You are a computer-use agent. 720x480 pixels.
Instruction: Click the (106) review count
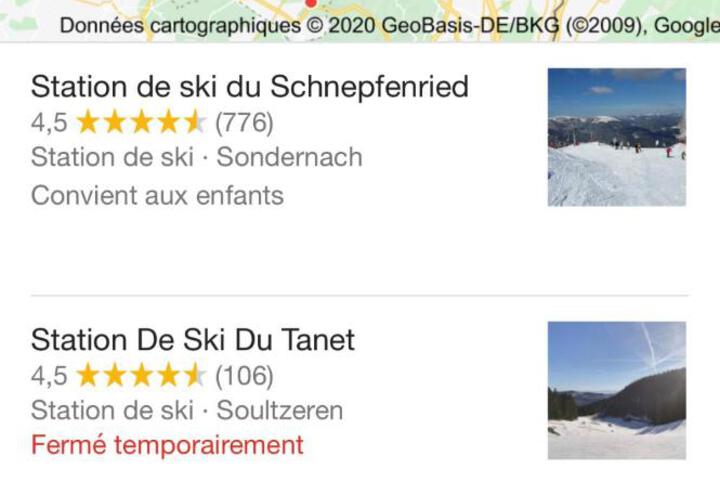[x=244, y=376]
